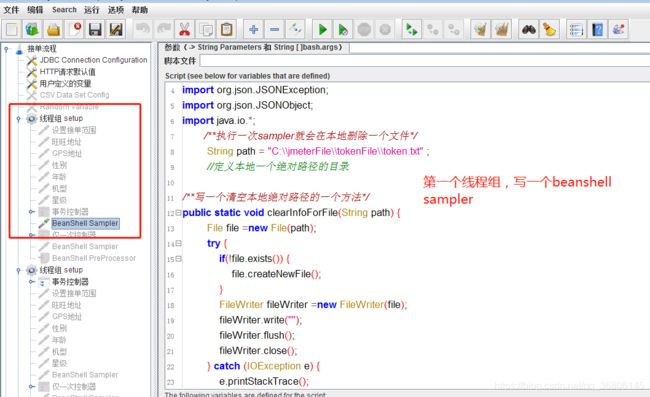650x397 pixels.
Task: Select the HTTP请求默认值 element
Action: pyautogui.click(x=68, y=72)
